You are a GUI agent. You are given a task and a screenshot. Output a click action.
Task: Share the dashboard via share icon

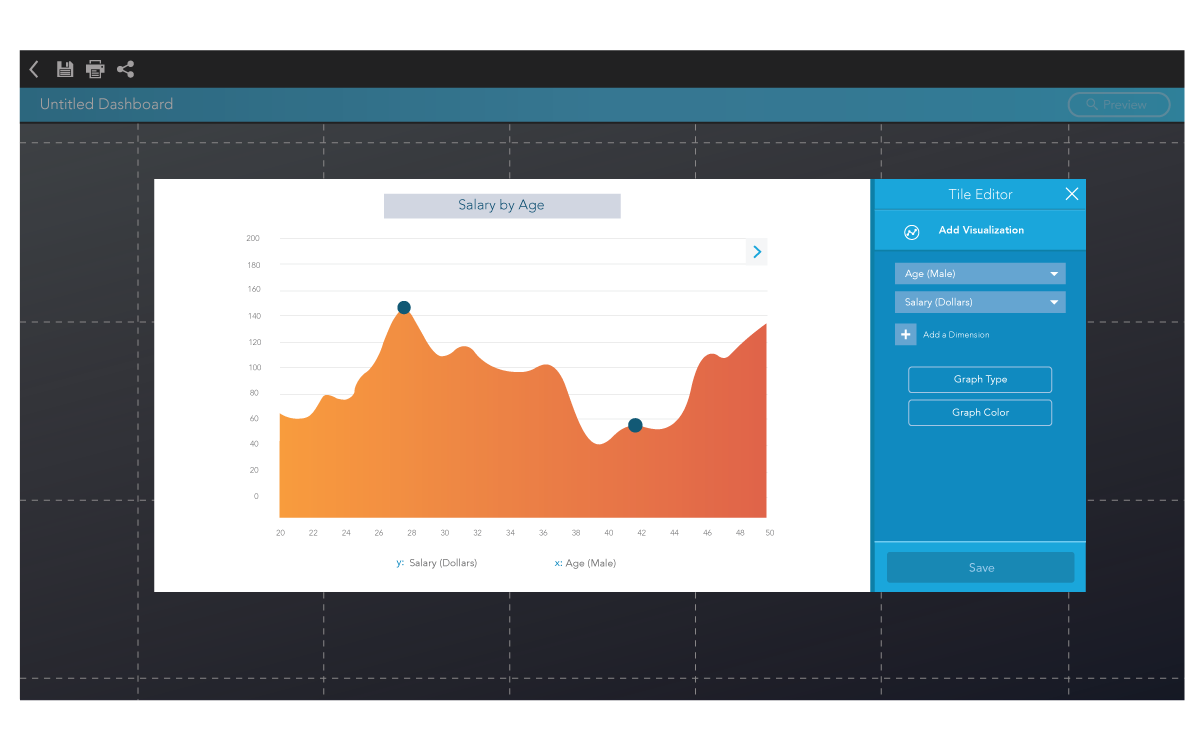tap(126, 69)
